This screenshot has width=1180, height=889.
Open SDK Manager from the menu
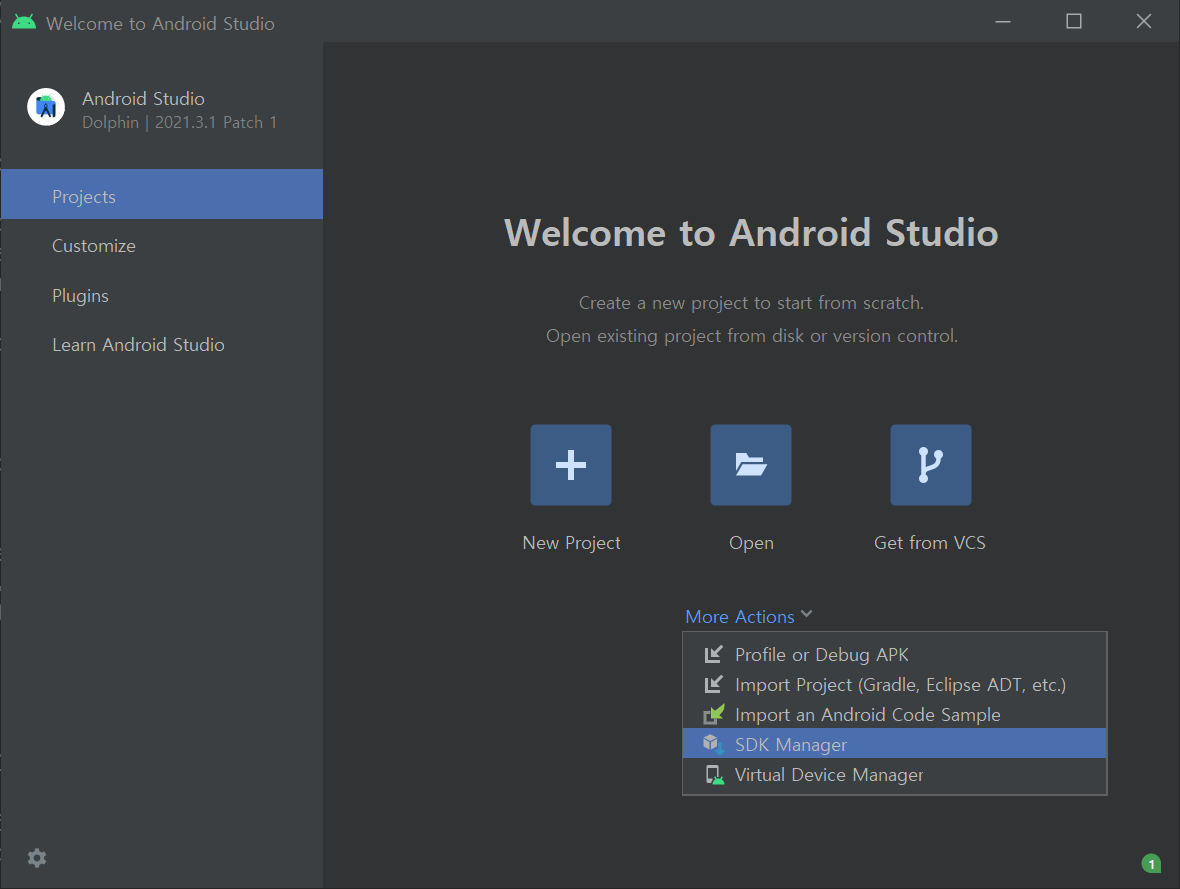[x=894, y=744]
